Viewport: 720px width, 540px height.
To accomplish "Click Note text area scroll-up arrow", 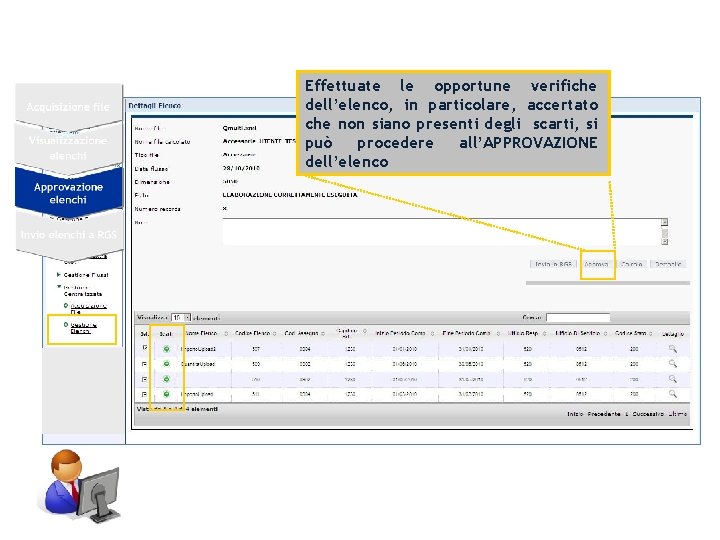I will 664,222.
